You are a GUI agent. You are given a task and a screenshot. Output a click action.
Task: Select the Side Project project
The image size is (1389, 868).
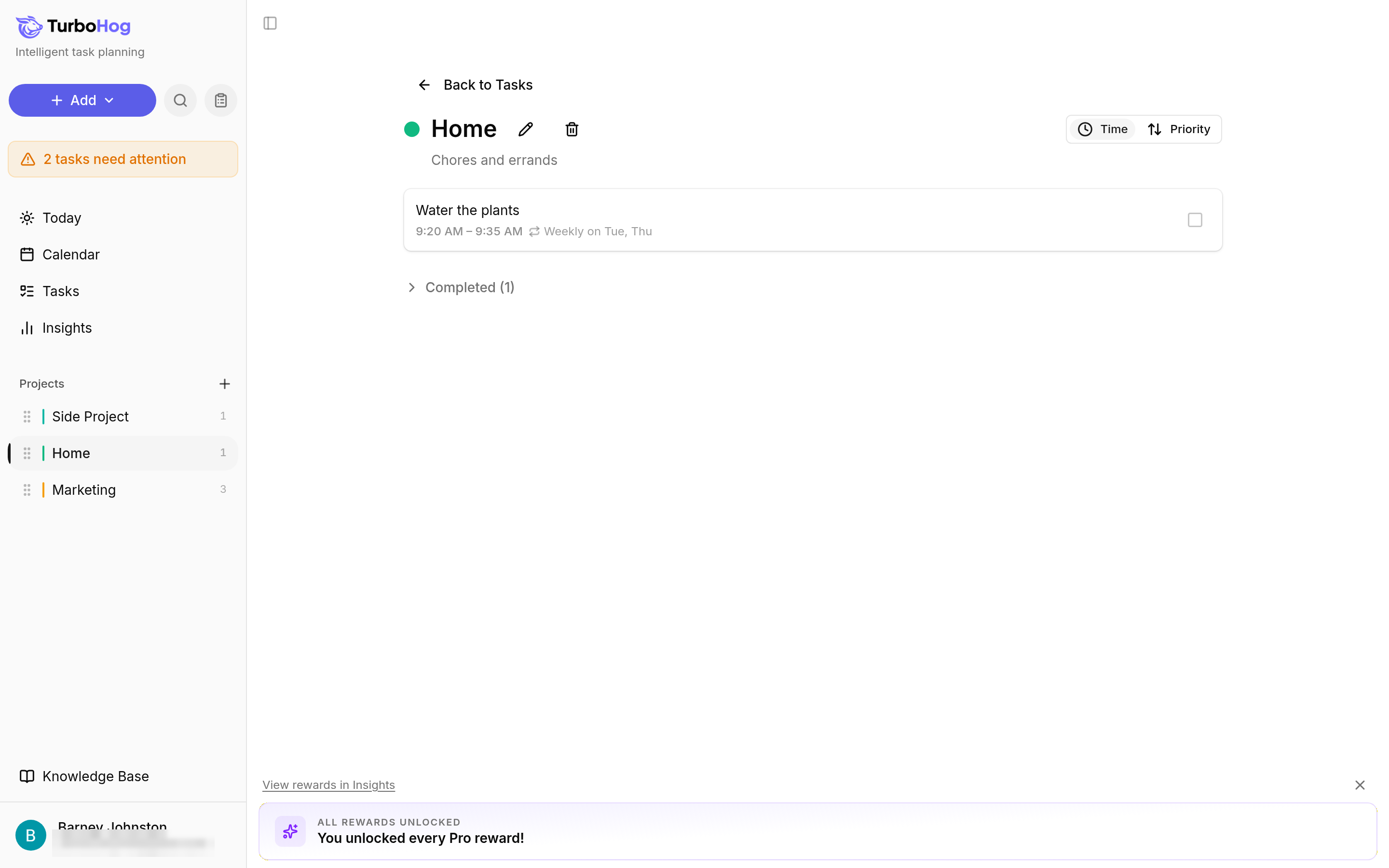123,417
